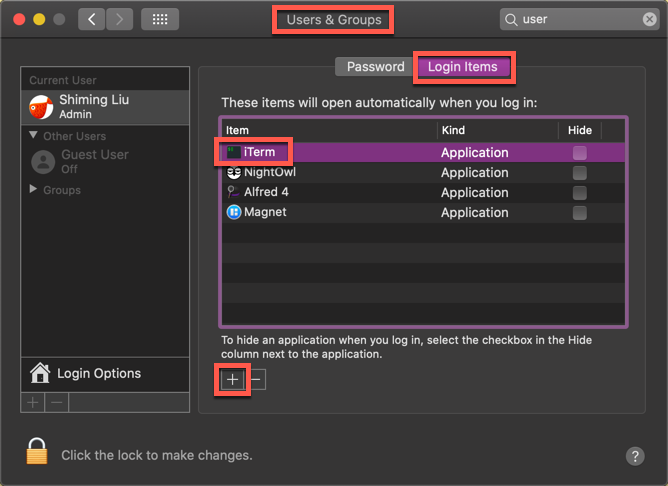Select the Magnet login item name

[x=265, y=212]
